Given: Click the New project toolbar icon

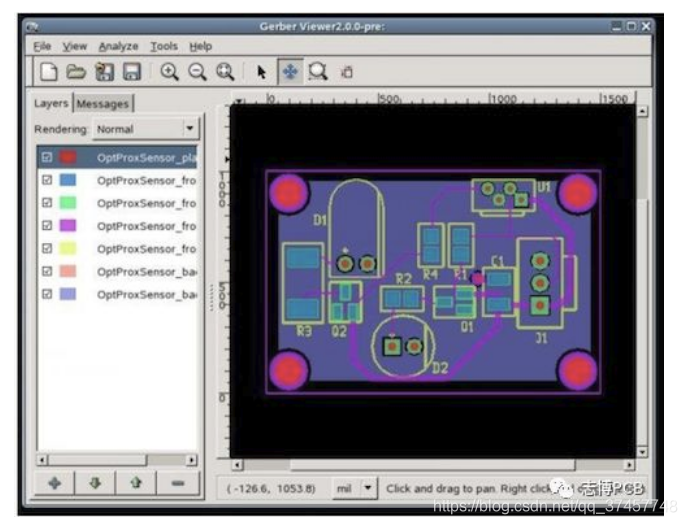Looking at the screenshot, I should pyautogui.click(x=49, y=71).
